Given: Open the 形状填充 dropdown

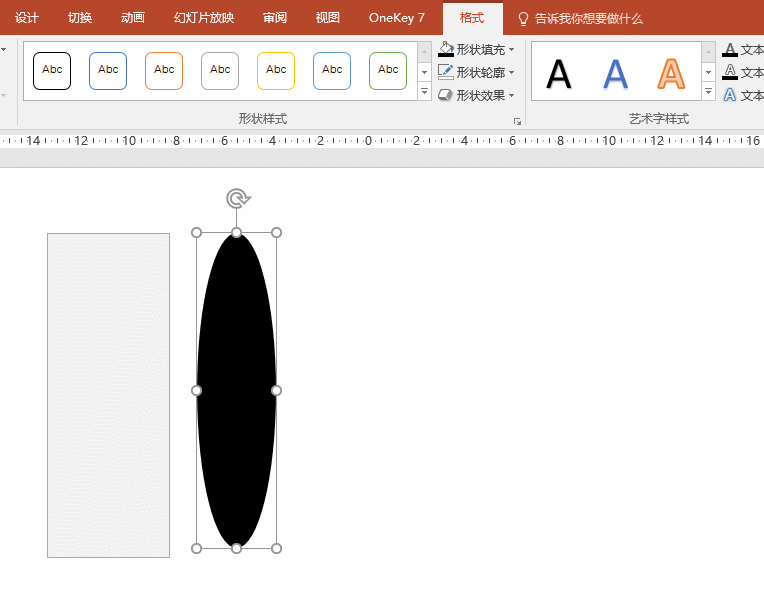Looking at the screenshot, I should point(511,50).
